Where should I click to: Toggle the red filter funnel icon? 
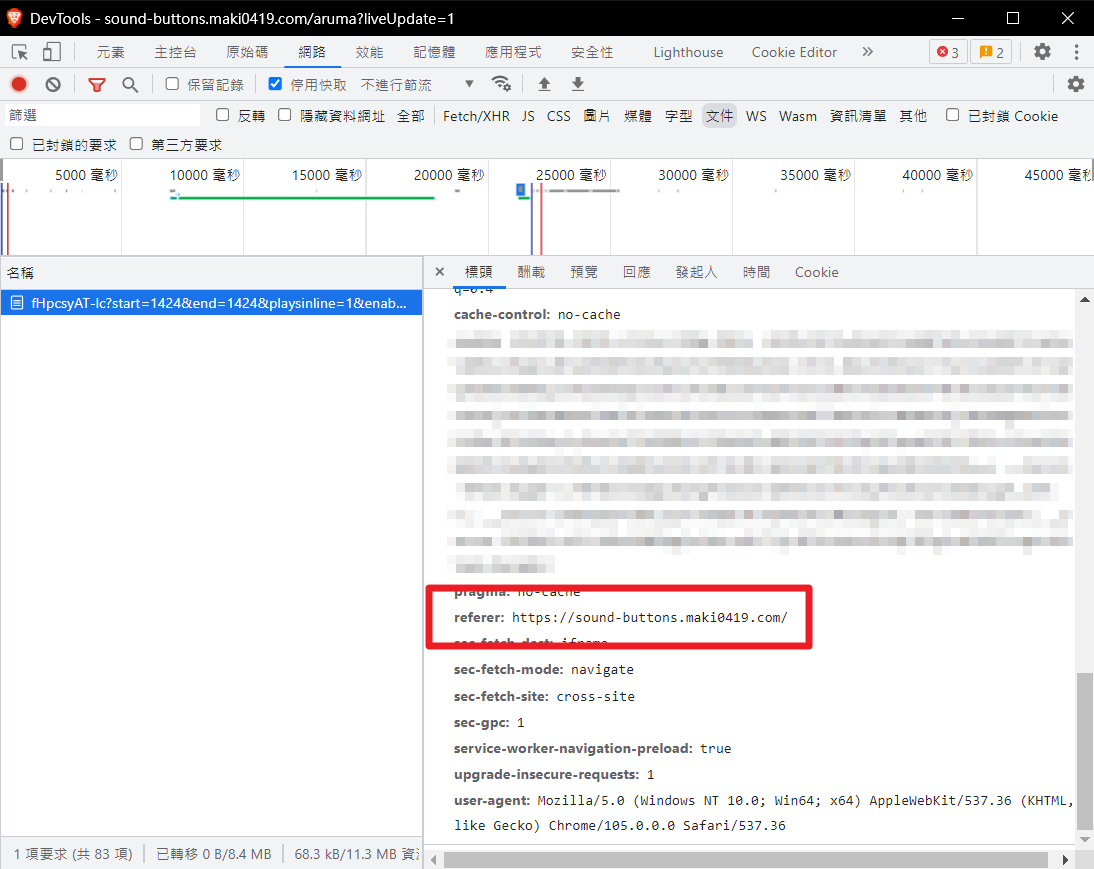pos(96,85)
